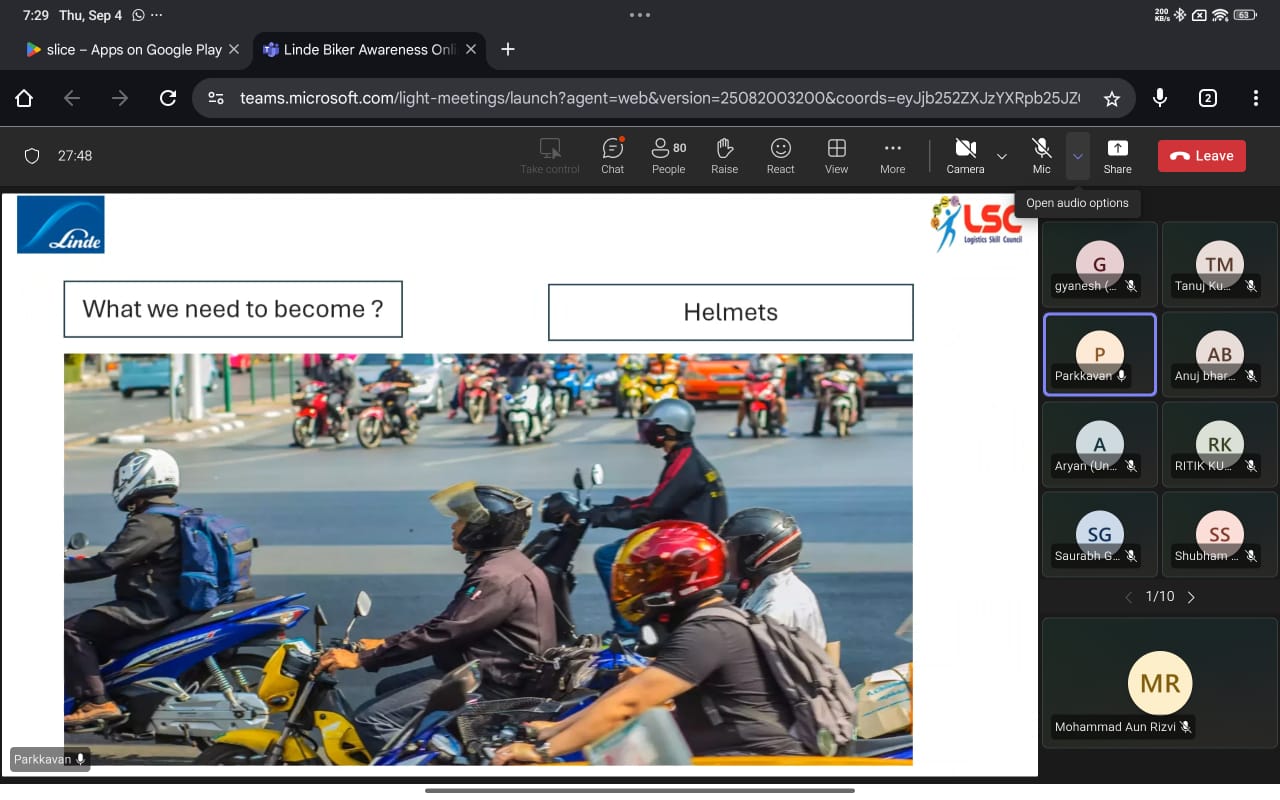Open camera options via the Camera chevron

coord(1001,155)
